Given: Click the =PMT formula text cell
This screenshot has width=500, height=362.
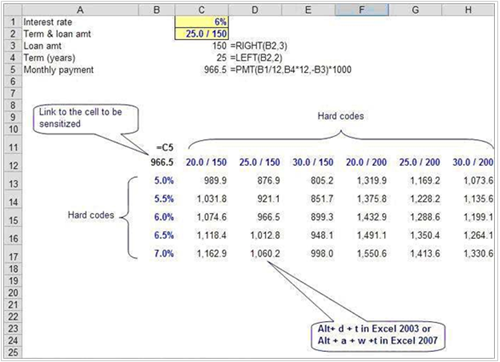Looking at the screenshot, I should pos(290,70).
